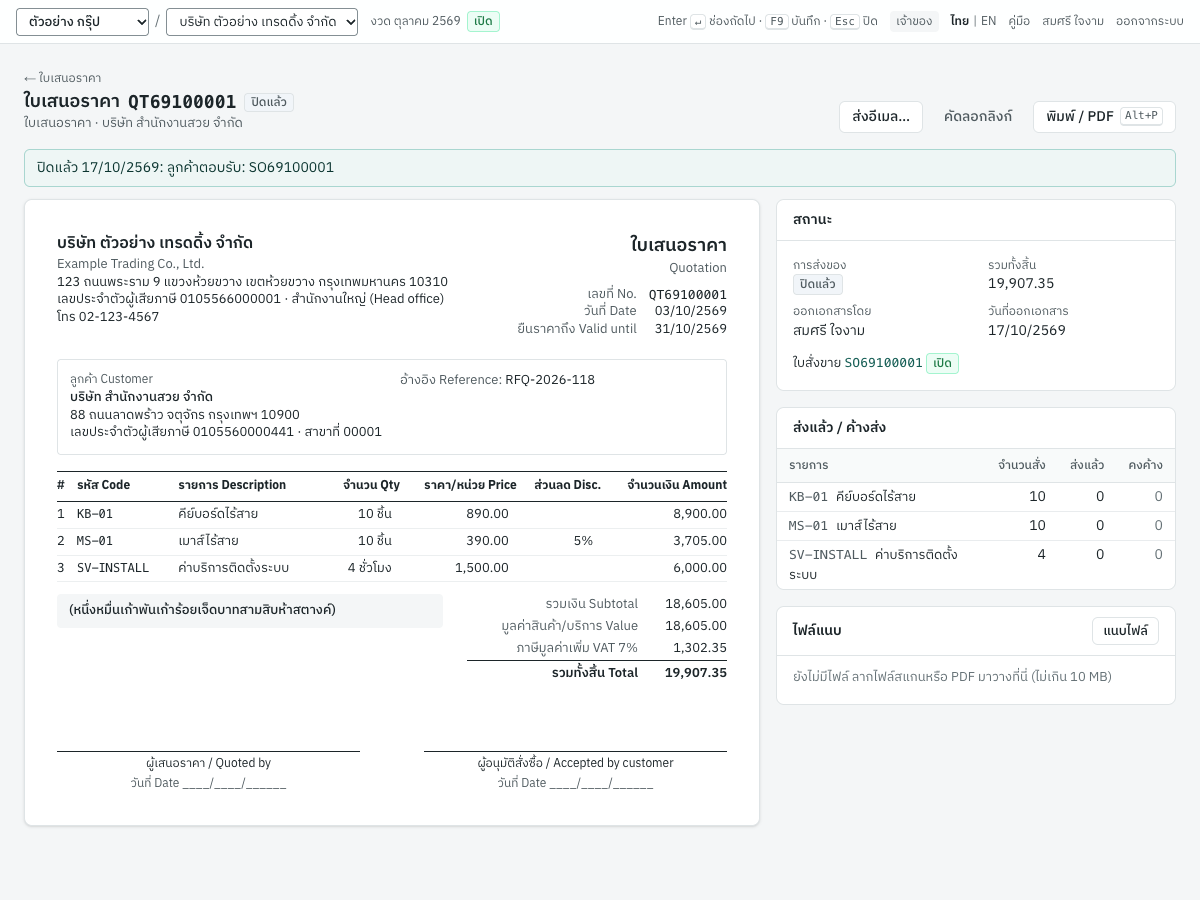Click the amount 6,000.00
The image size is (1200, 900).
point(700,568)
